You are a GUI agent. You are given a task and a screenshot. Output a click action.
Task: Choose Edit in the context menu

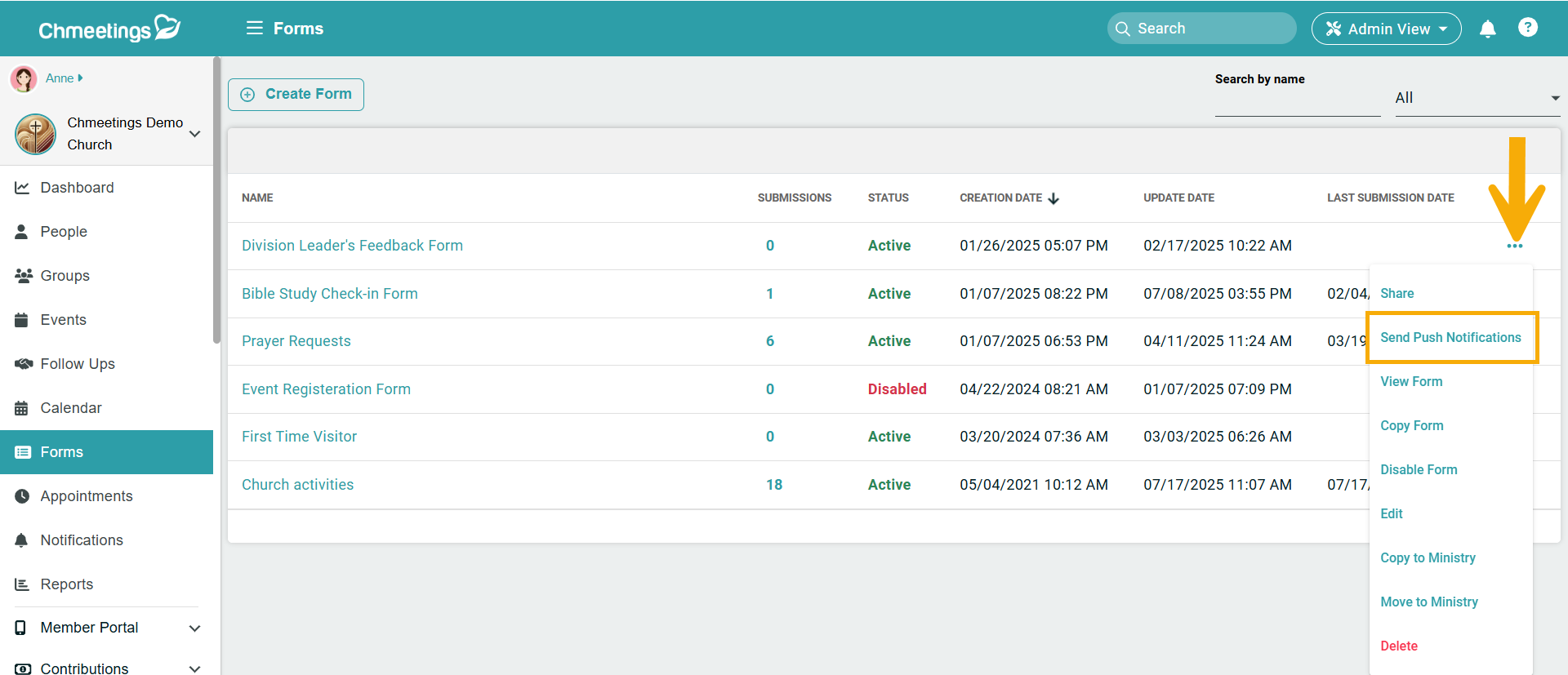tap(1392, 513)
